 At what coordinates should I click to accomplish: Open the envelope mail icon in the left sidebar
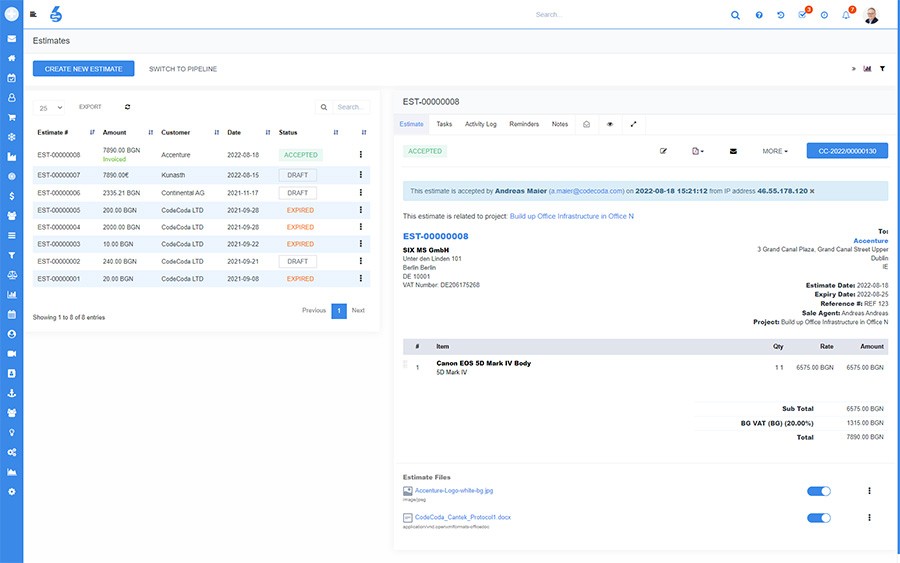[x=11, y=38]
